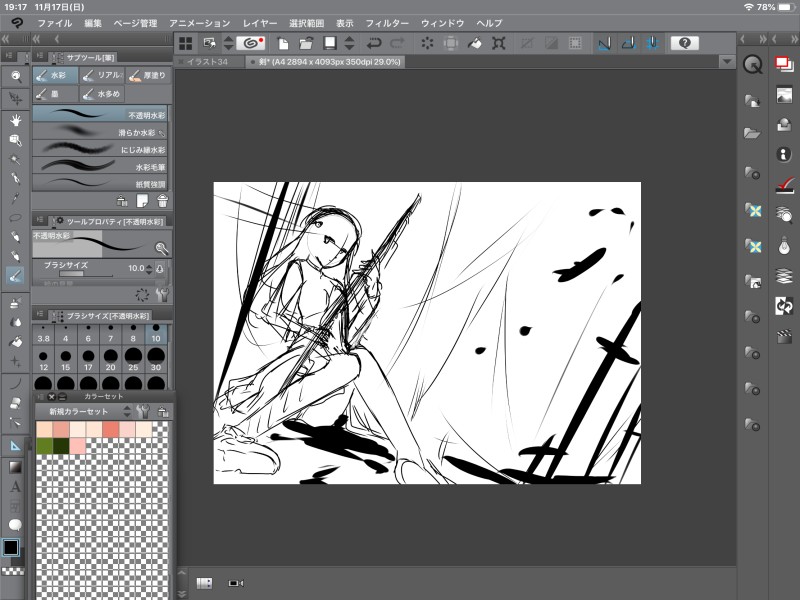The height and width of the screenshot is (600, 800).
Task: Open the フィルター menu
Action: 386,22
